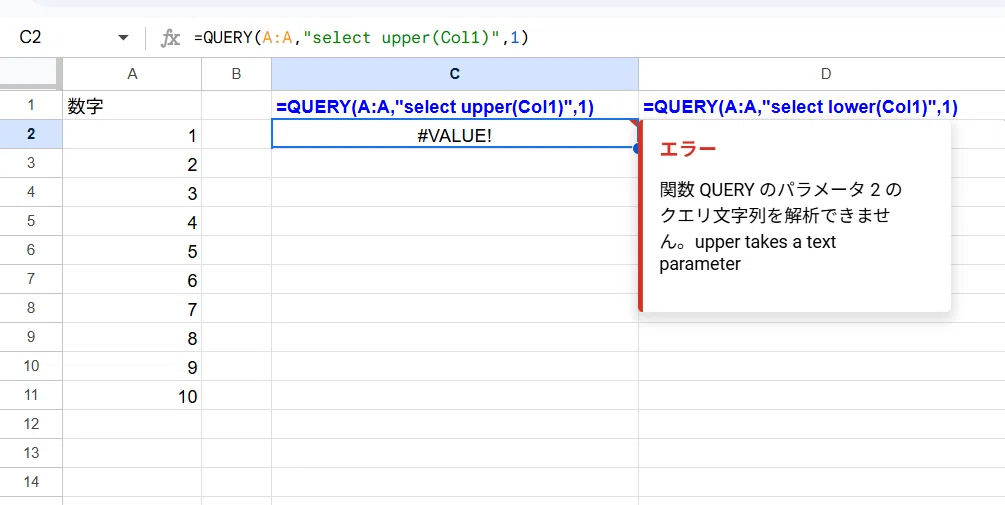Screen dimensions: 1005x505
Task: Select column C header
Action: click(454, 74)
